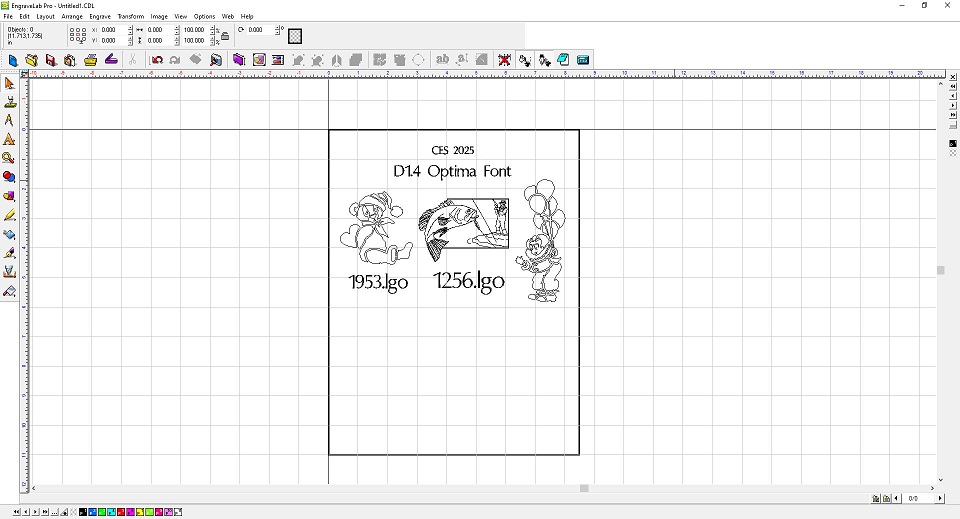Click the red Undo arrow icon

click(x=157, y=60)
